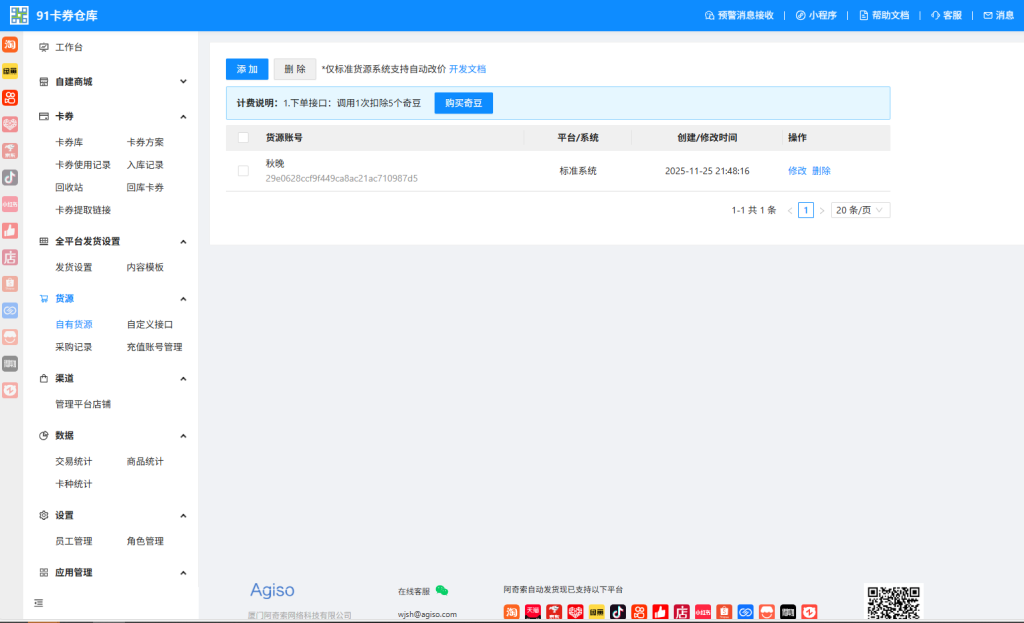The height and width of the screenshot is (623, 1024).
Task: Open the Taobao platform icon in left rail
Action: point(10,45)
